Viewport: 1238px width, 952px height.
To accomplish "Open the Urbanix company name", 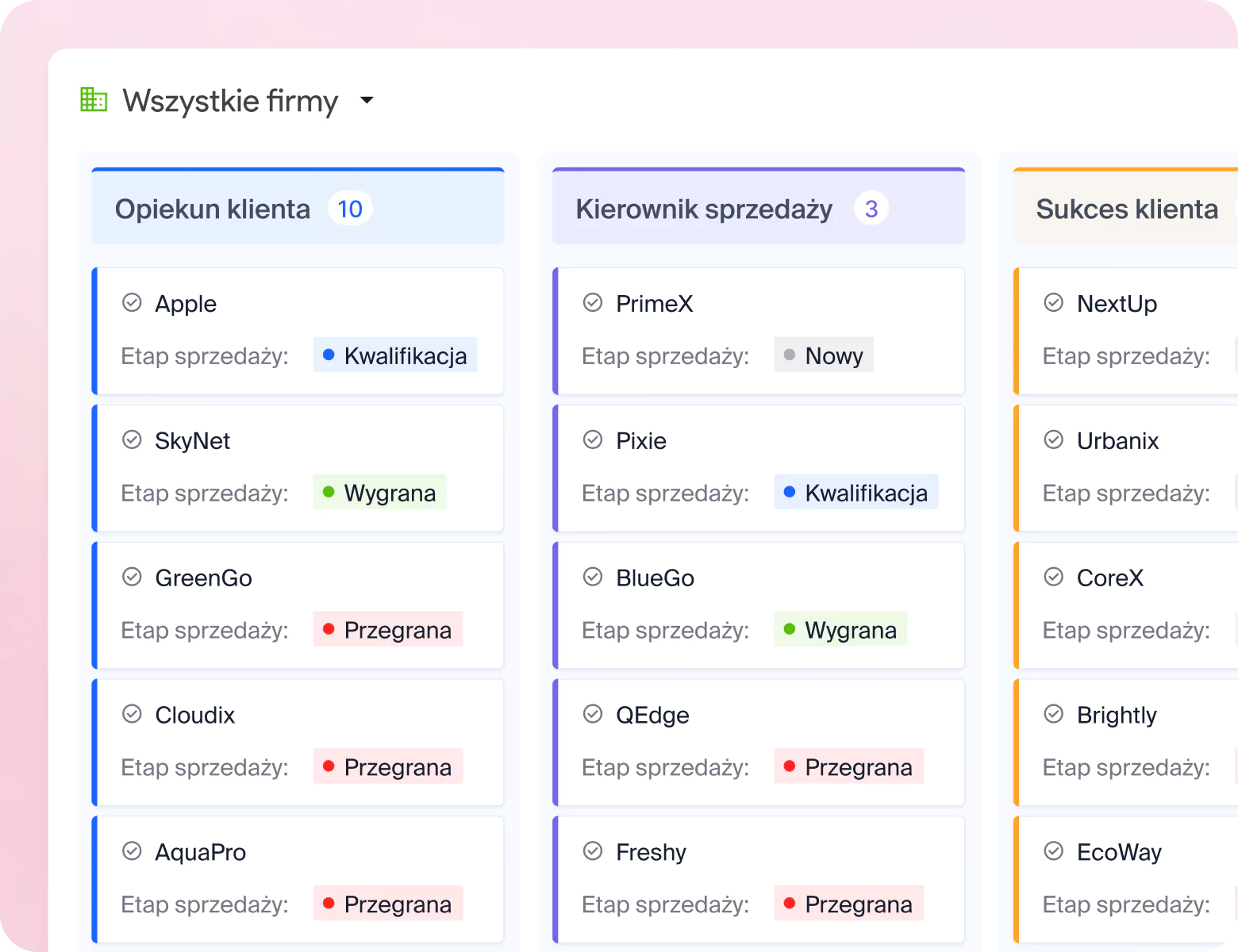I will [1117, 440].
